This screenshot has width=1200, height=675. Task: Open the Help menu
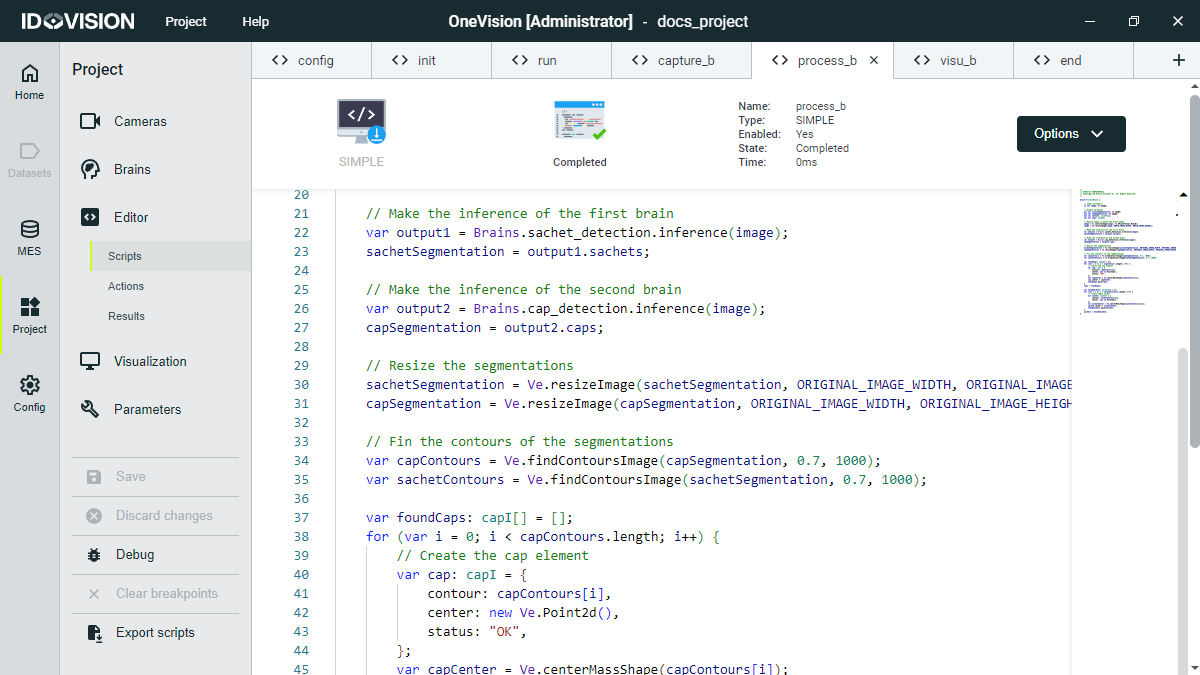click(x=255, y=21)
